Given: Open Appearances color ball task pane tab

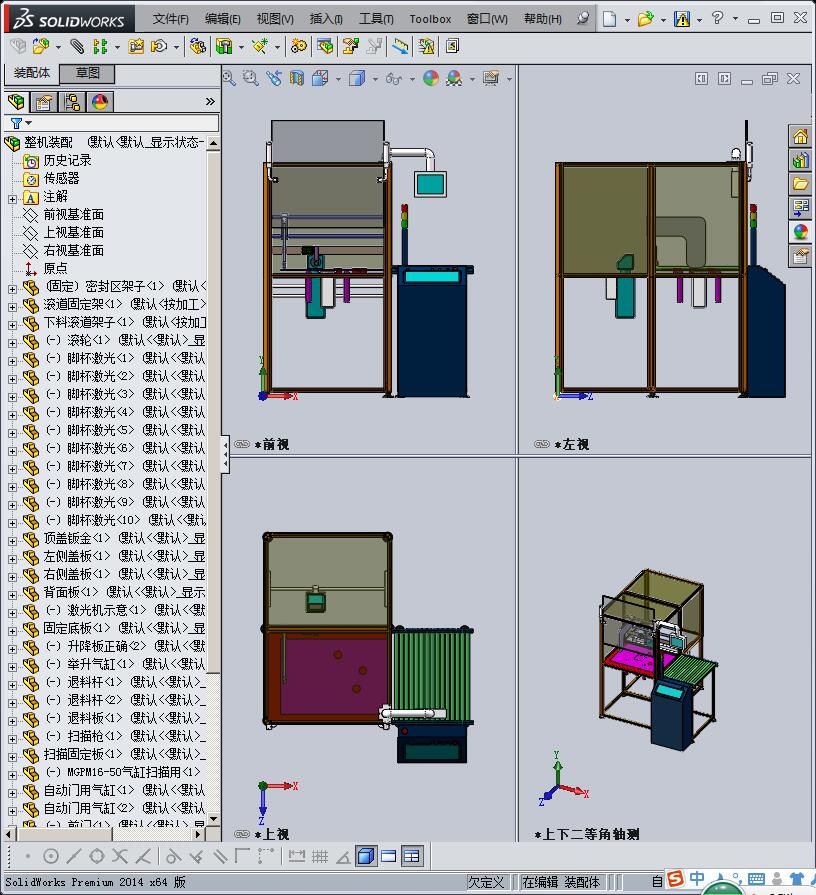Looking at the screenshot, I should coord(800,232).
